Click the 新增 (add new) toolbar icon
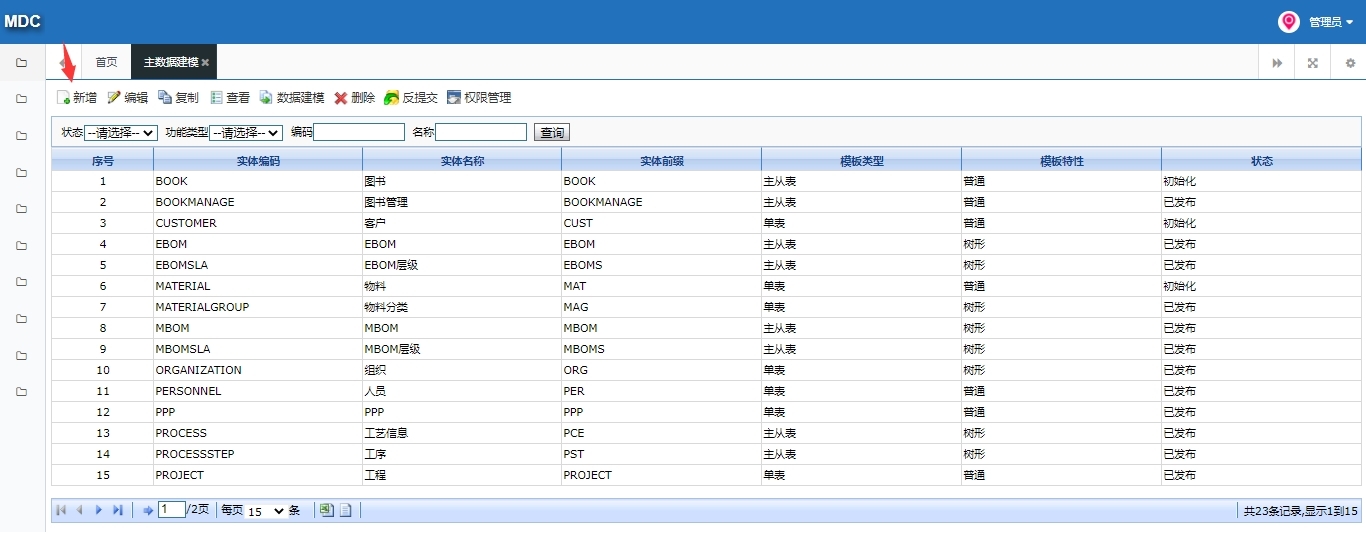 76,98
